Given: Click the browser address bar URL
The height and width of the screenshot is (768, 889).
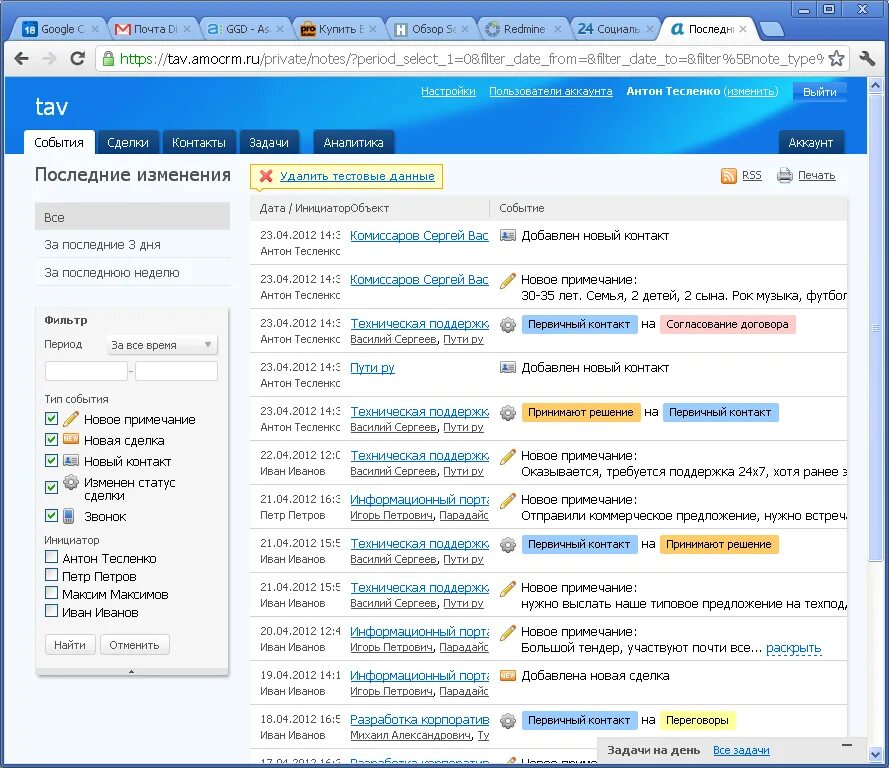Looking at the screenshot, I should pyautogui.click(x=471, y=58).
